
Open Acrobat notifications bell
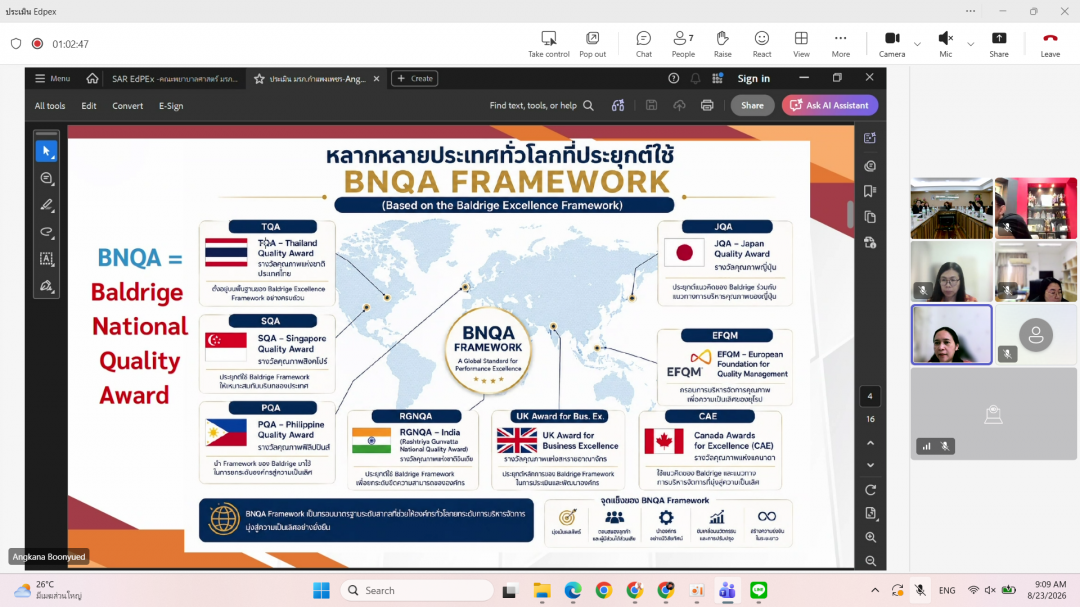(696, 79)
